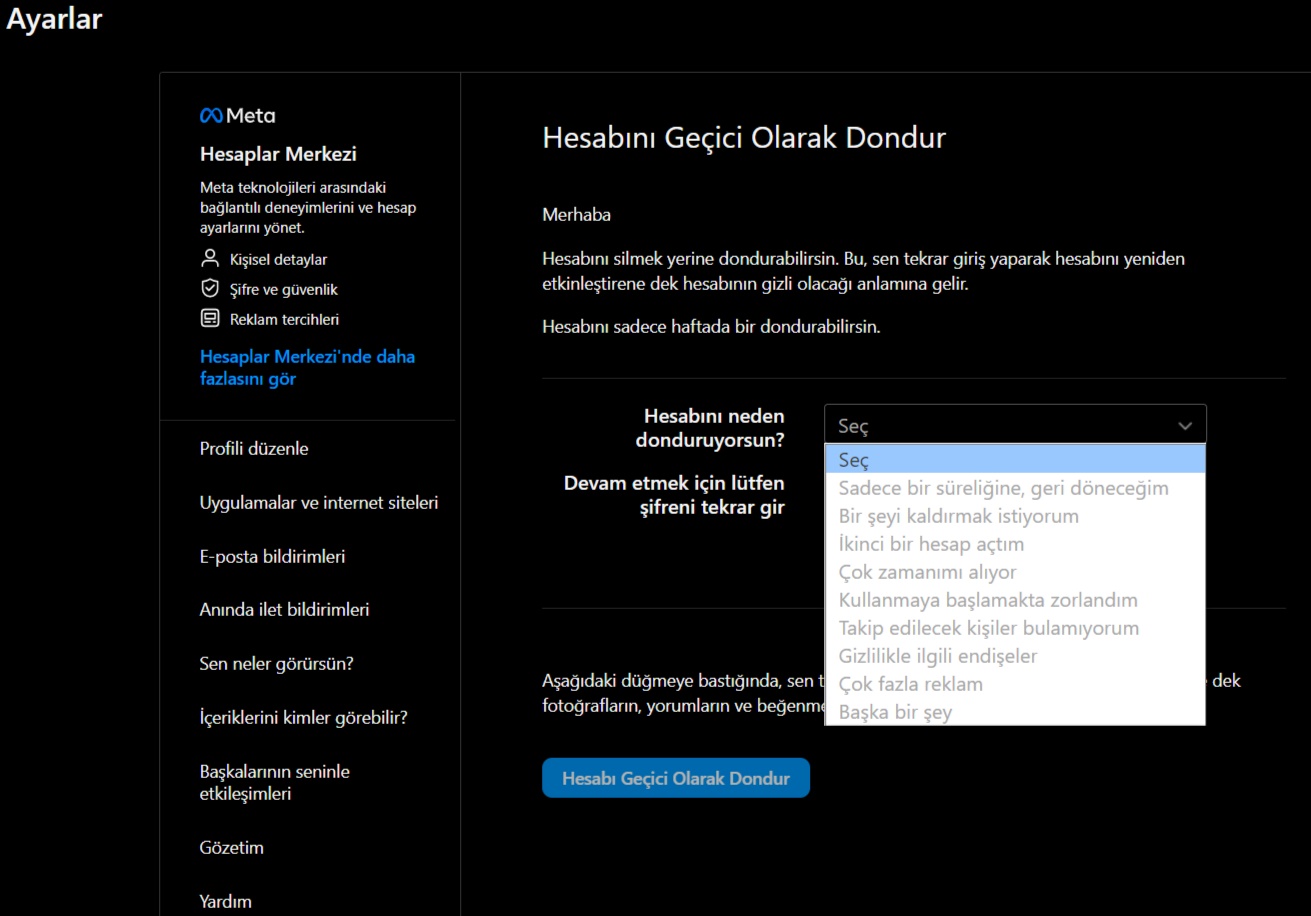Click the Şifre ve güvenlik shield icon

coord(209,289)
